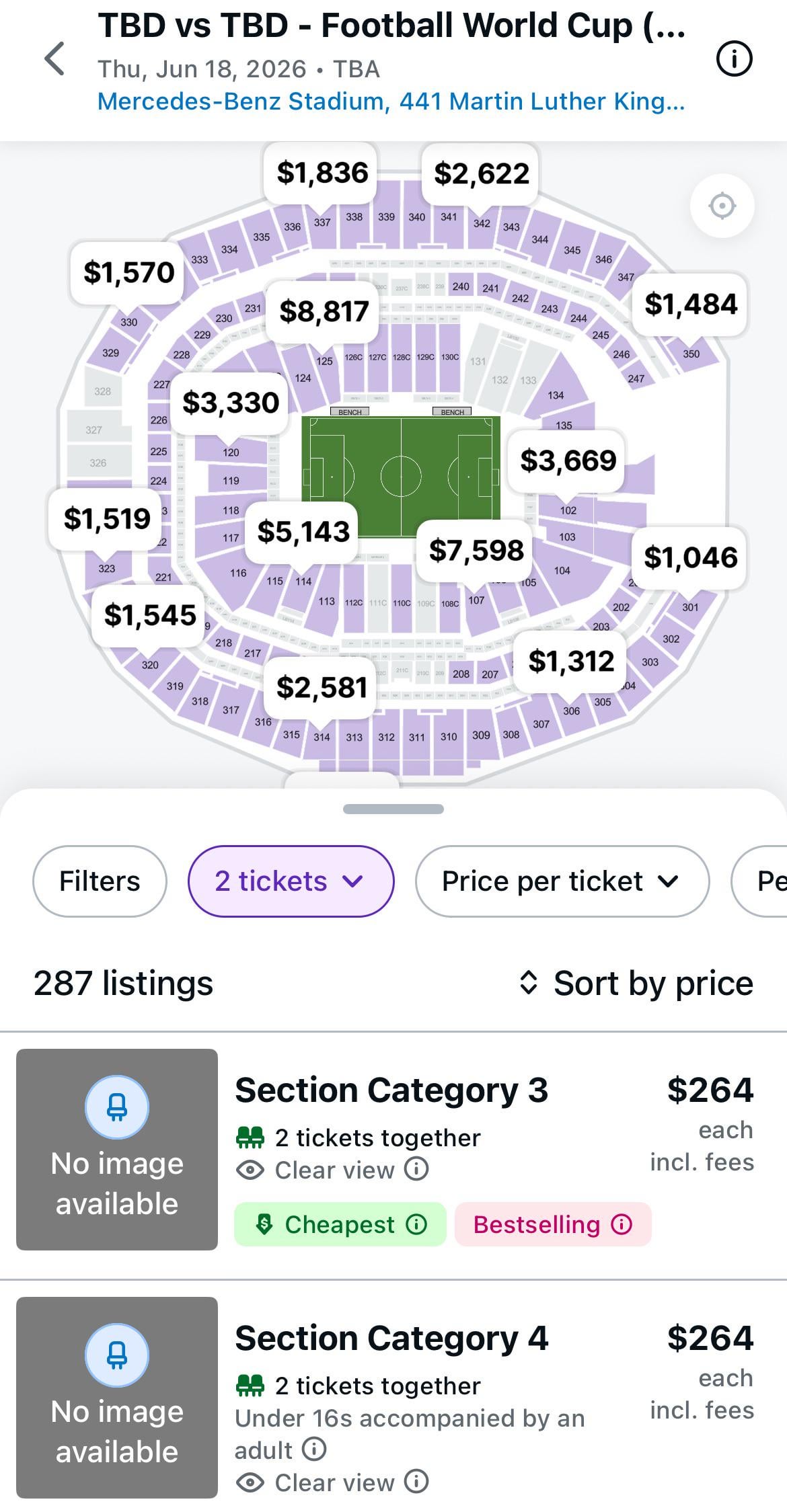Screen dimensions: 787x1512
Task: Open Section Category 4 listing
Action: point(391,1339)
